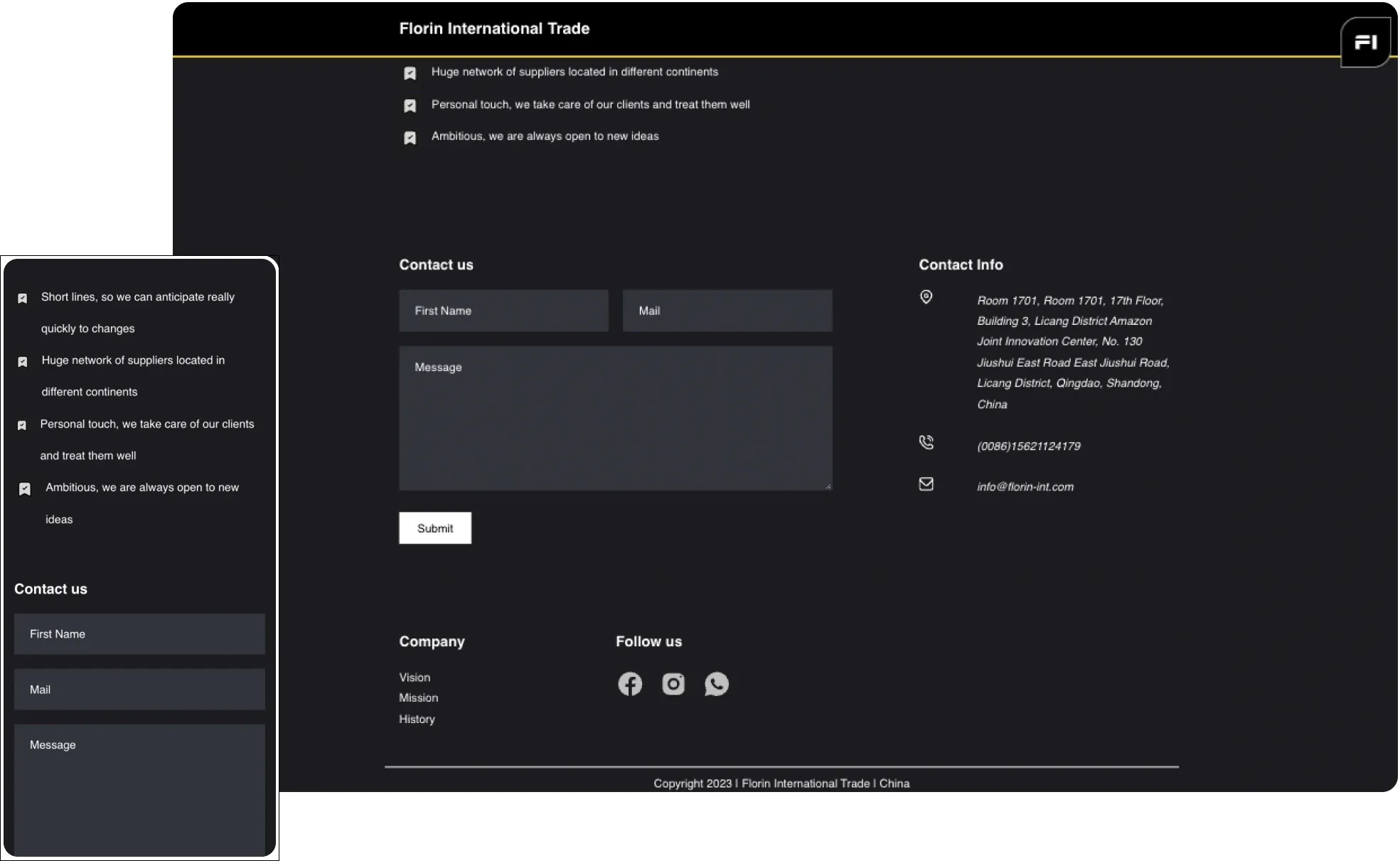
Task: Focus the First Name field in mobile view
Action: click(139, 634)
